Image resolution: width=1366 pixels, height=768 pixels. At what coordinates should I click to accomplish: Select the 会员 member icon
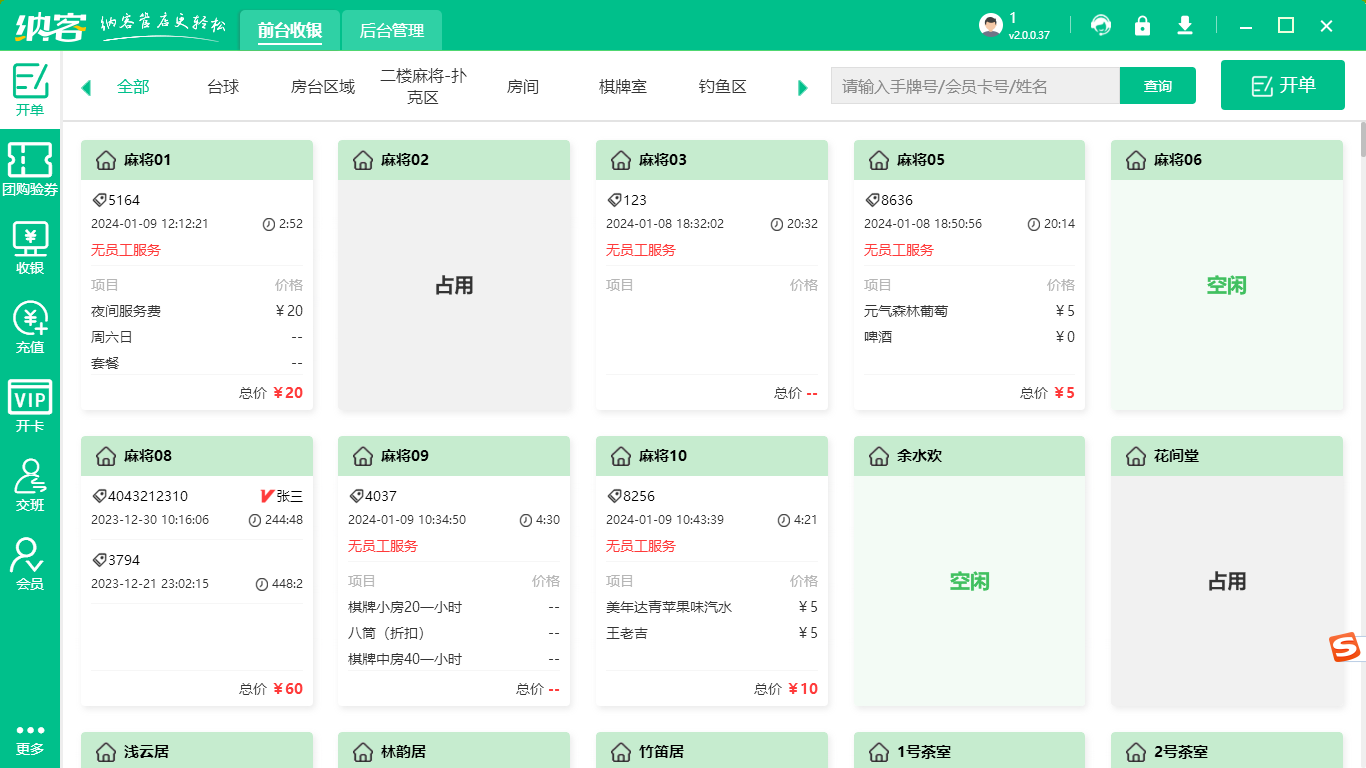(x=30, y=562)
